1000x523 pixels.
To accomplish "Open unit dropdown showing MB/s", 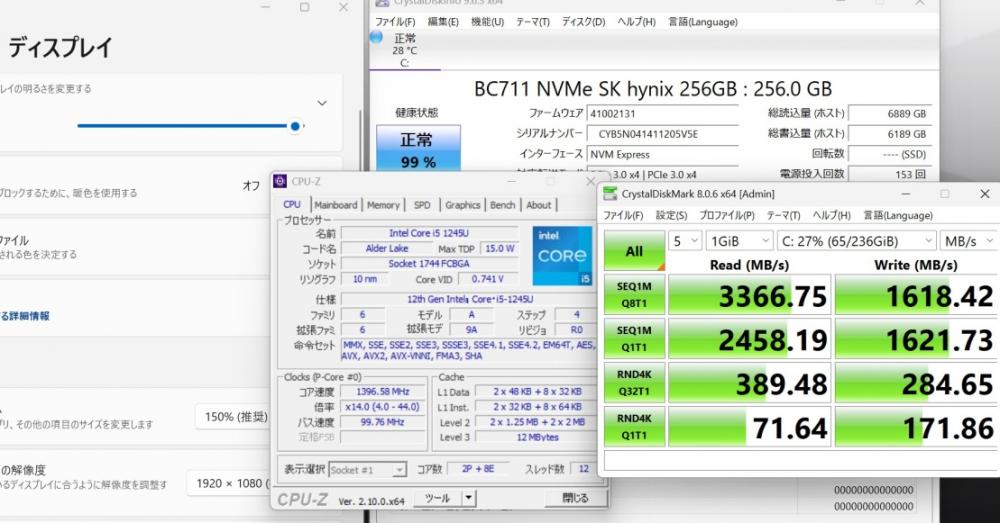I will tap(969, 241).
